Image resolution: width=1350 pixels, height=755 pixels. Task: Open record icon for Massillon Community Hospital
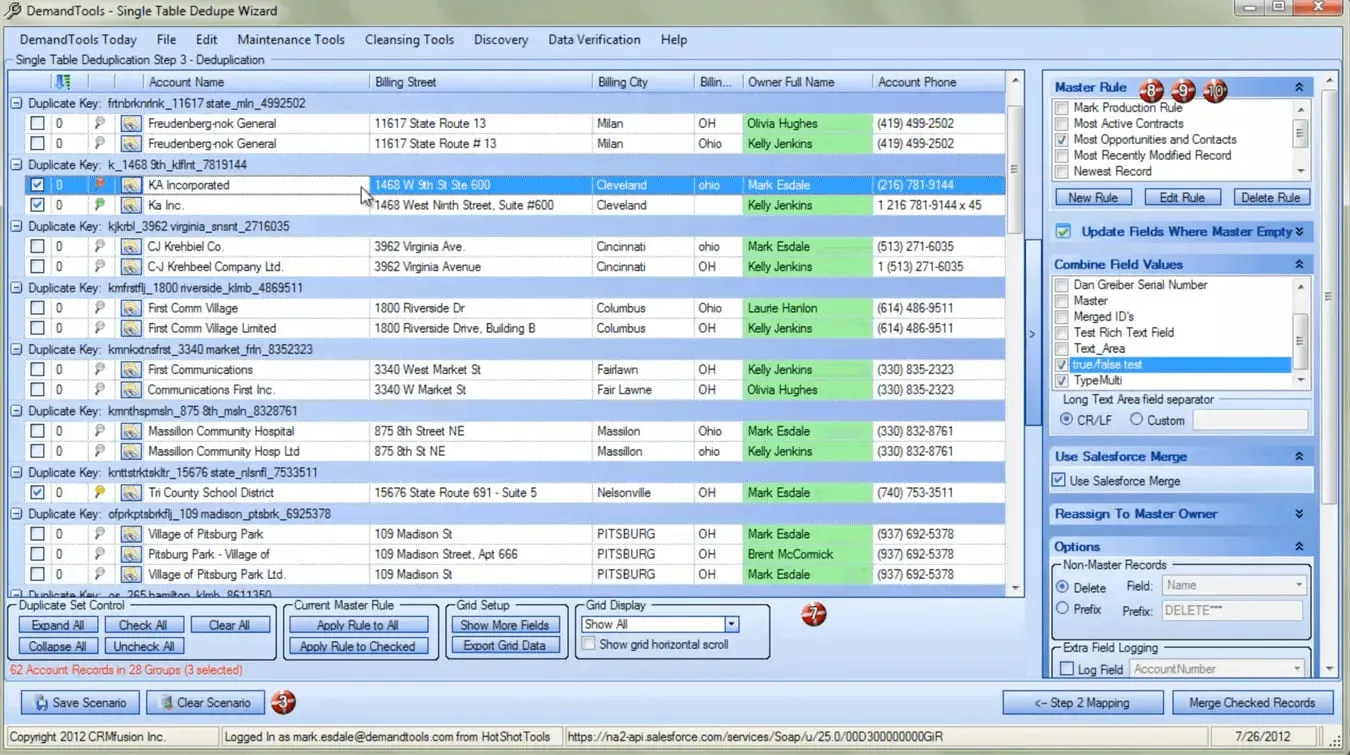130,431
